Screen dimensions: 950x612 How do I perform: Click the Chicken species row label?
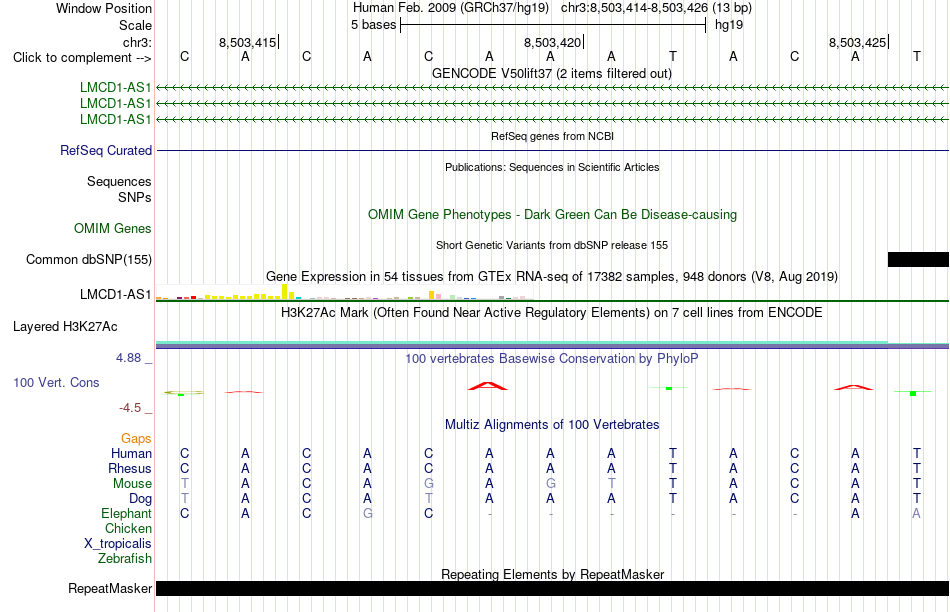point(128,528)
